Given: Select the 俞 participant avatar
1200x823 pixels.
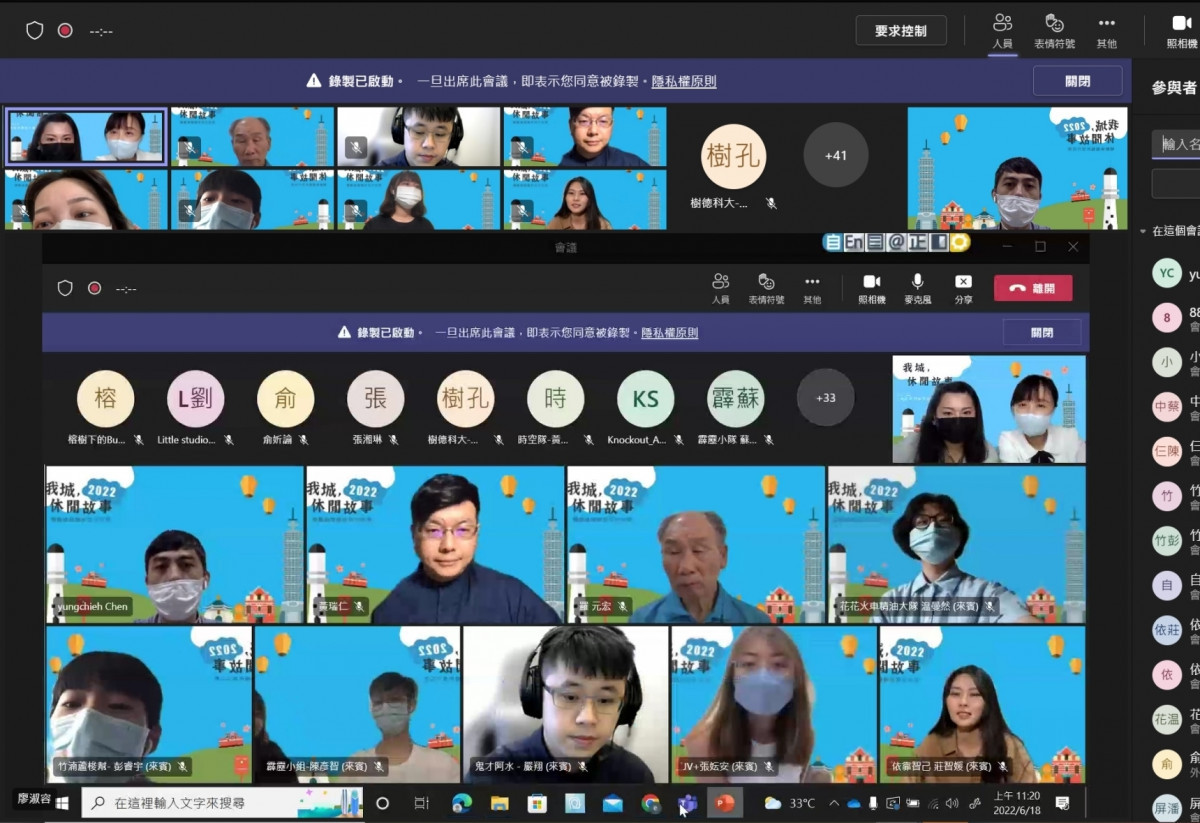Looking at the screenshot, I should coord(285,399).
